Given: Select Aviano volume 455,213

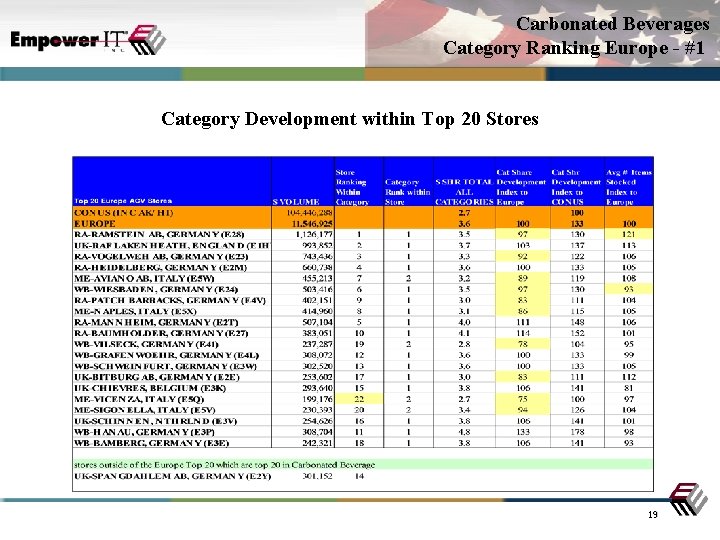Looking at the screenshot, I should point(318,279).
